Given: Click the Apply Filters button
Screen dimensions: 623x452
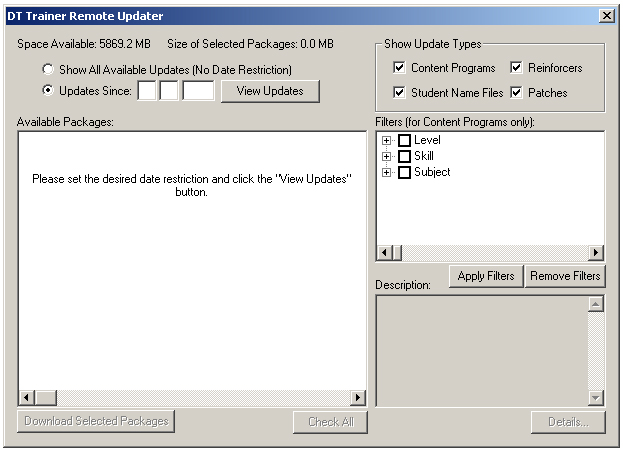Looking at the screenshot, I should click(486, 276).
